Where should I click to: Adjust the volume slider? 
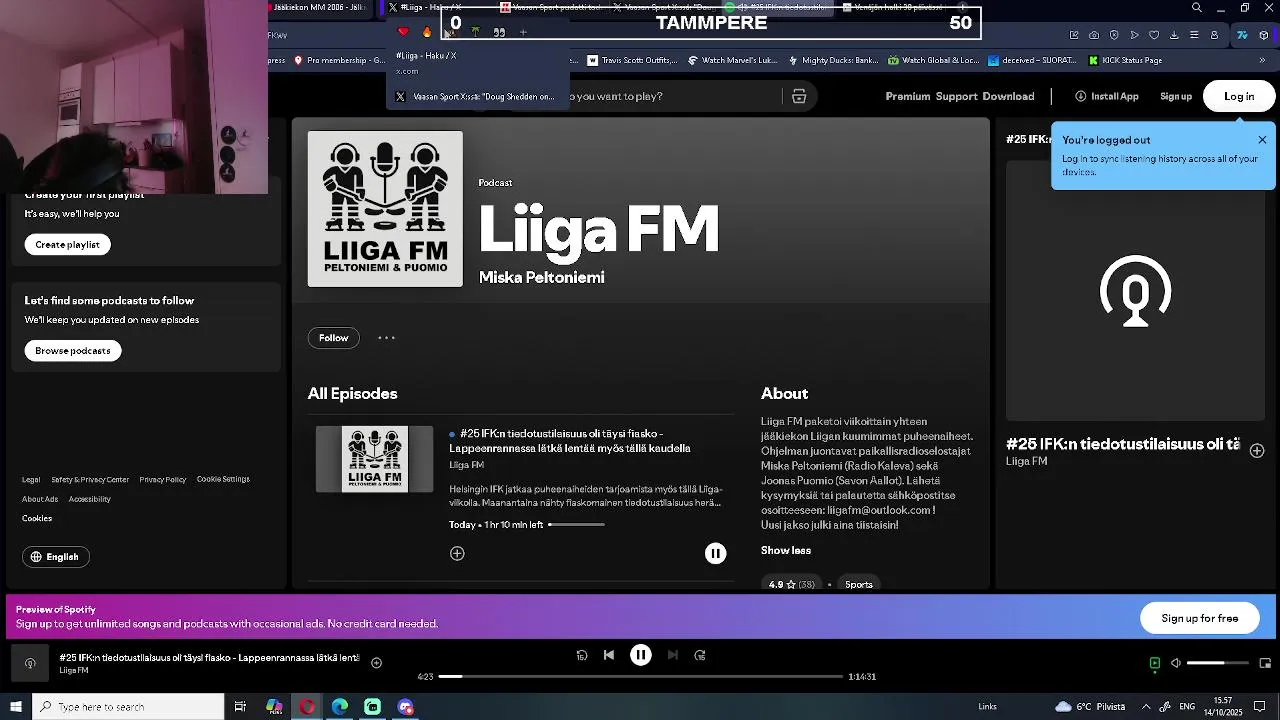(1217, 663)
